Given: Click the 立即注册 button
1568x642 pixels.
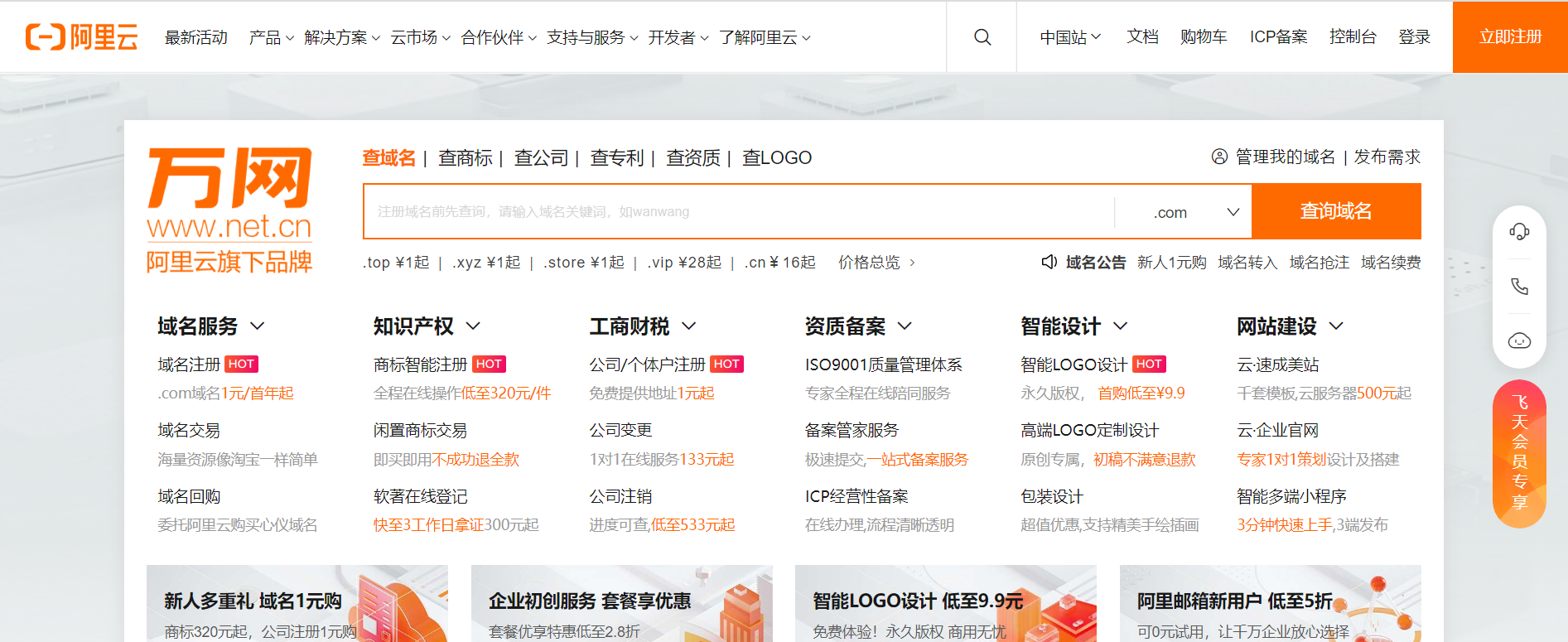Looking at the screenshot, I should pos(1510,37).
